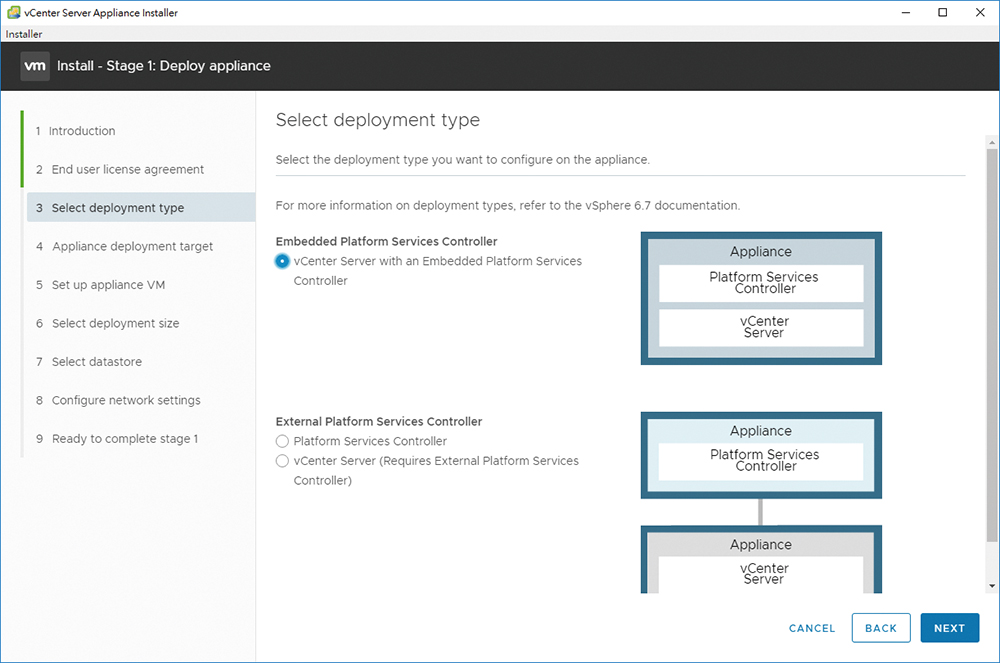
Task: Open the Installer menu
Action: [x=24, y=34]
